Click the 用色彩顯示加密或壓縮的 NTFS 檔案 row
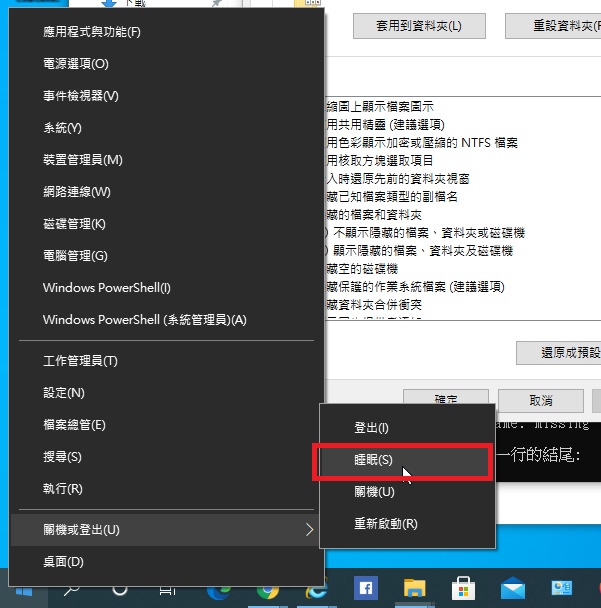 point(422,143)
